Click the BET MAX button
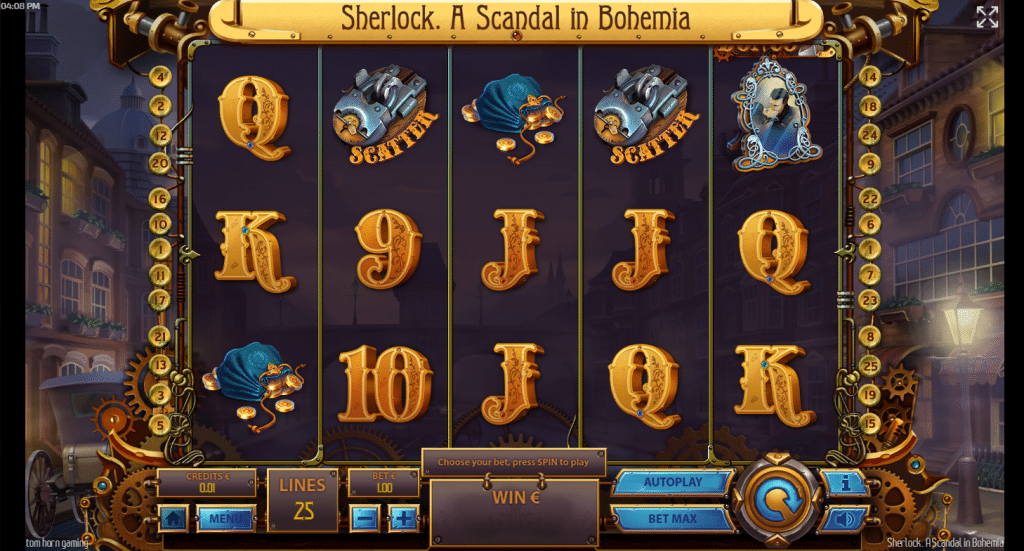1024x551 pixels. [673, 519]
